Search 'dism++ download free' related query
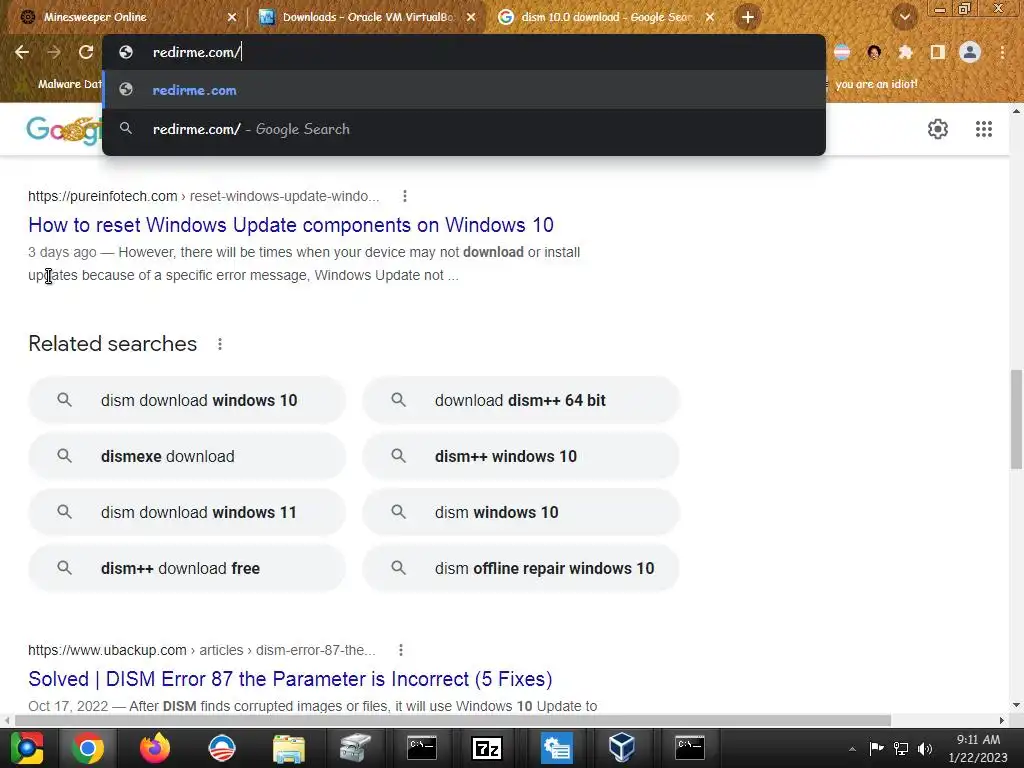 coord(187,568)
